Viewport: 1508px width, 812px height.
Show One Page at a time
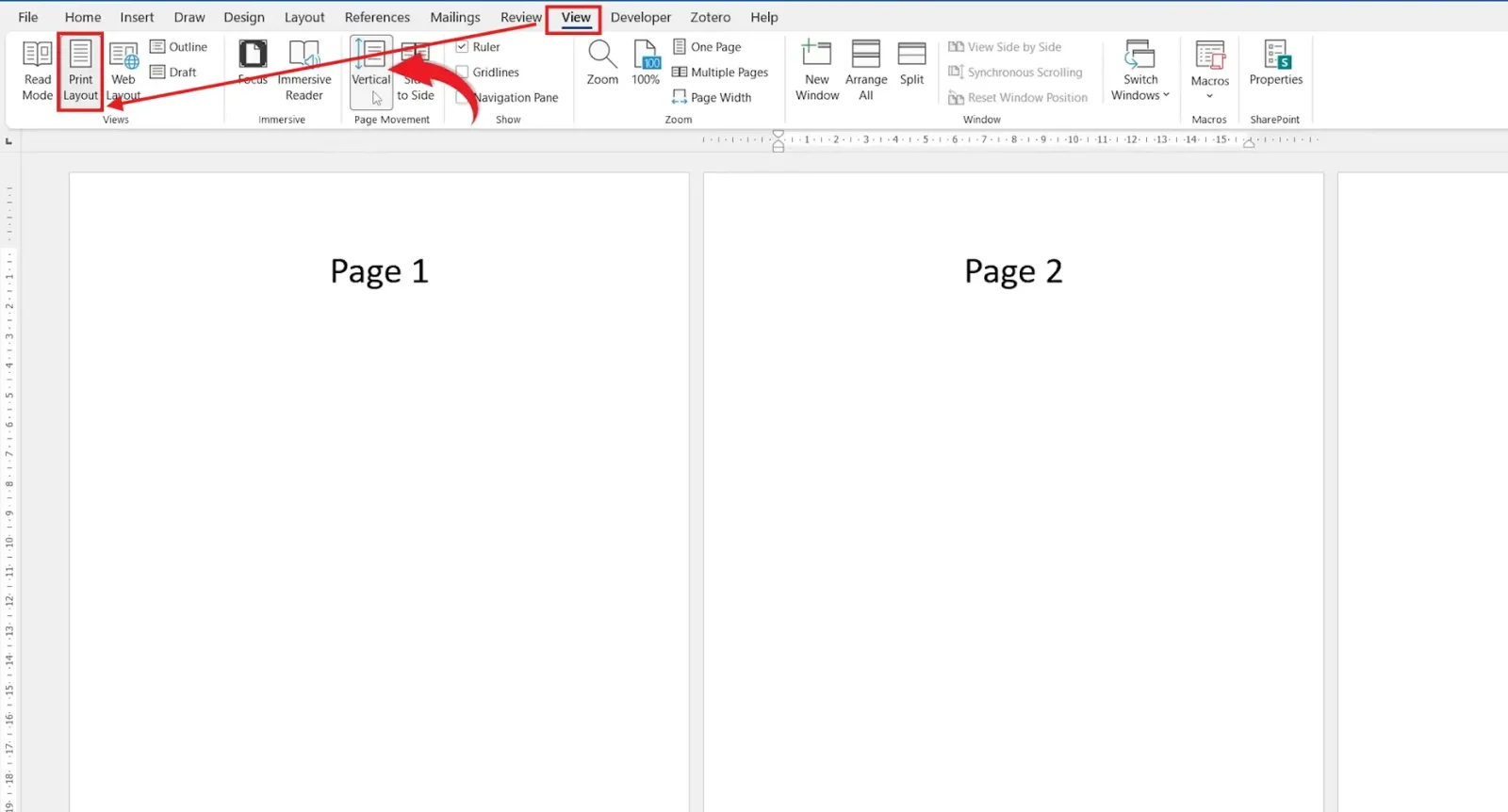tap(707, 47)
